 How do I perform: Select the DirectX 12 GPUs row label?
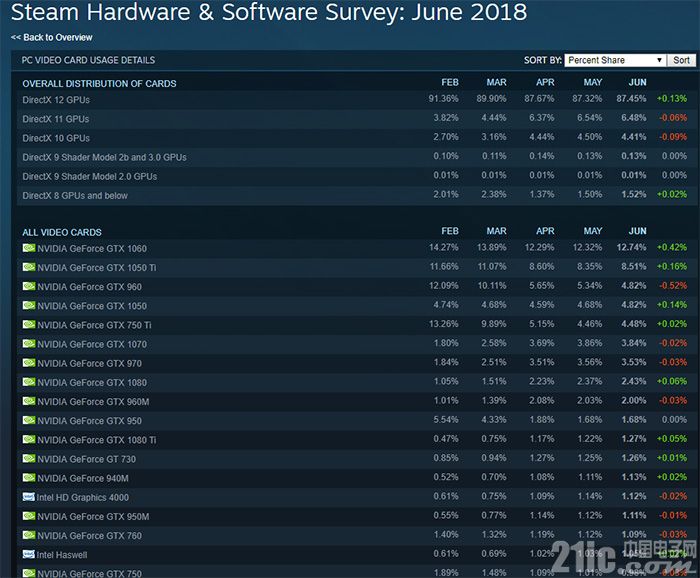click(x=56, y=100)
